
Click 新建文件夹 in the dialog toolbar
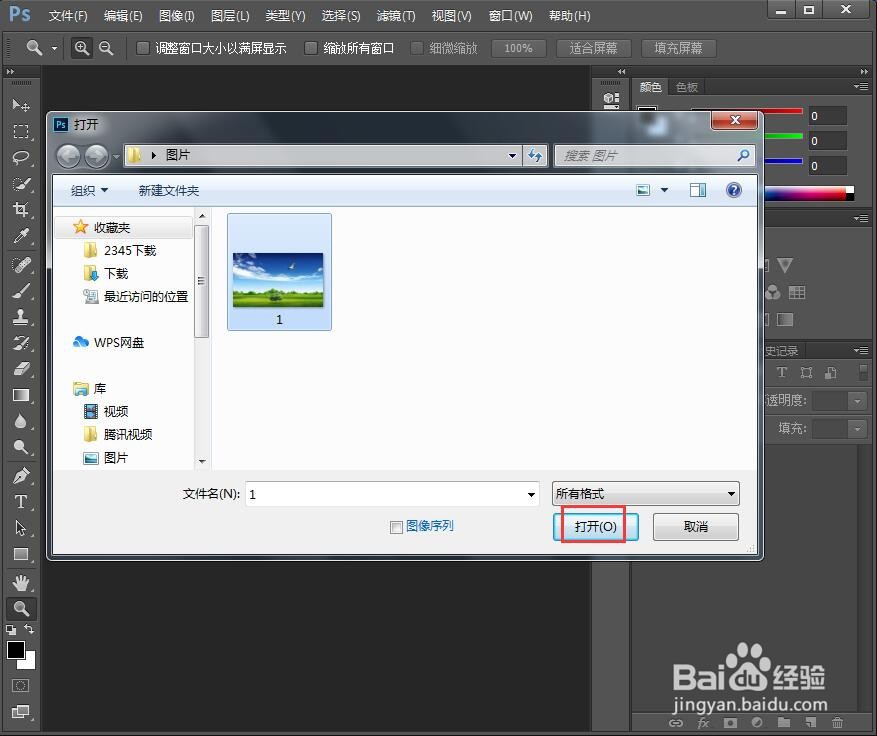(x=168, y=190)
